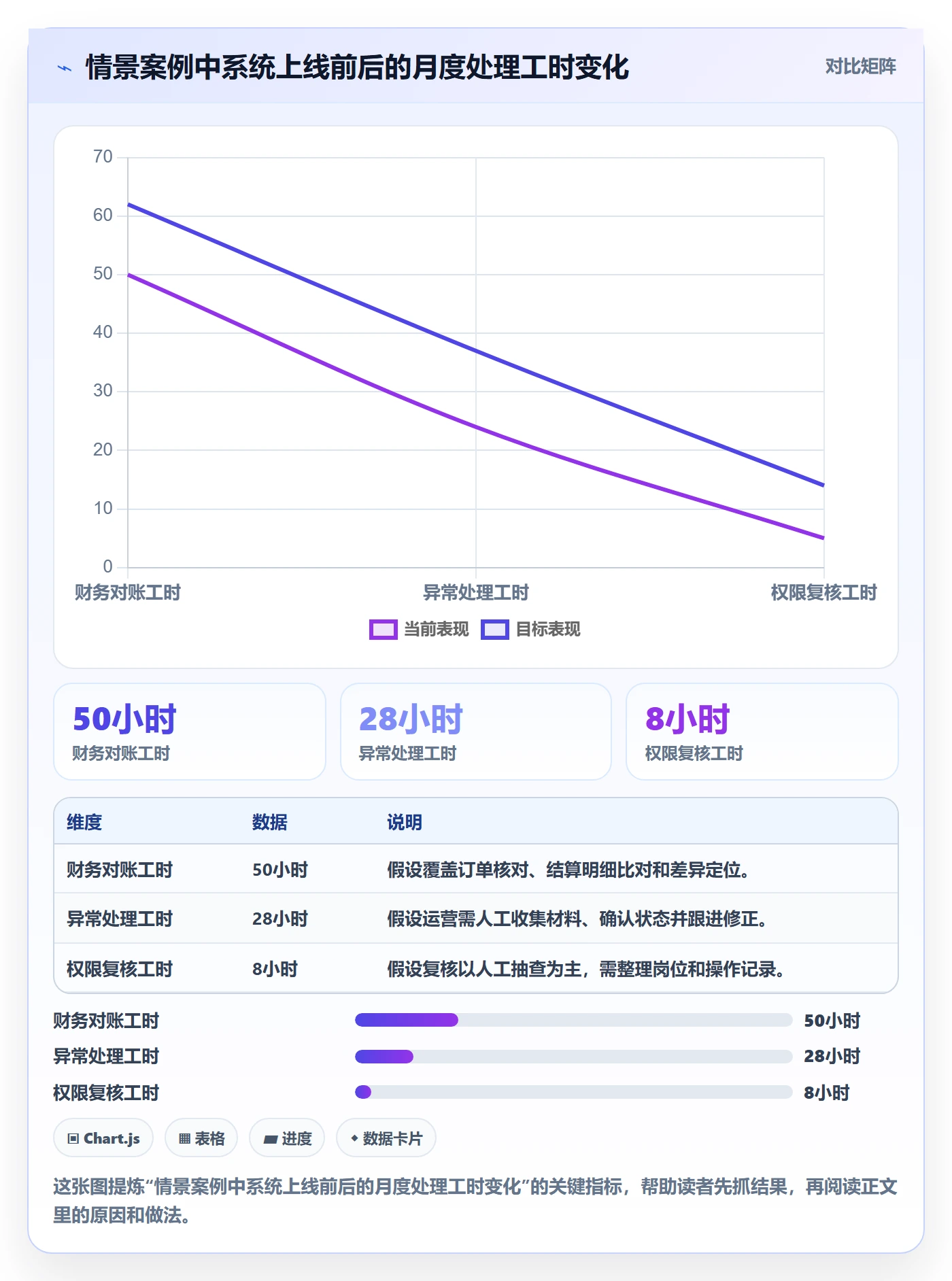
Task: Click the 财务对账工时 x-axis label
Action: coord(128,592)
